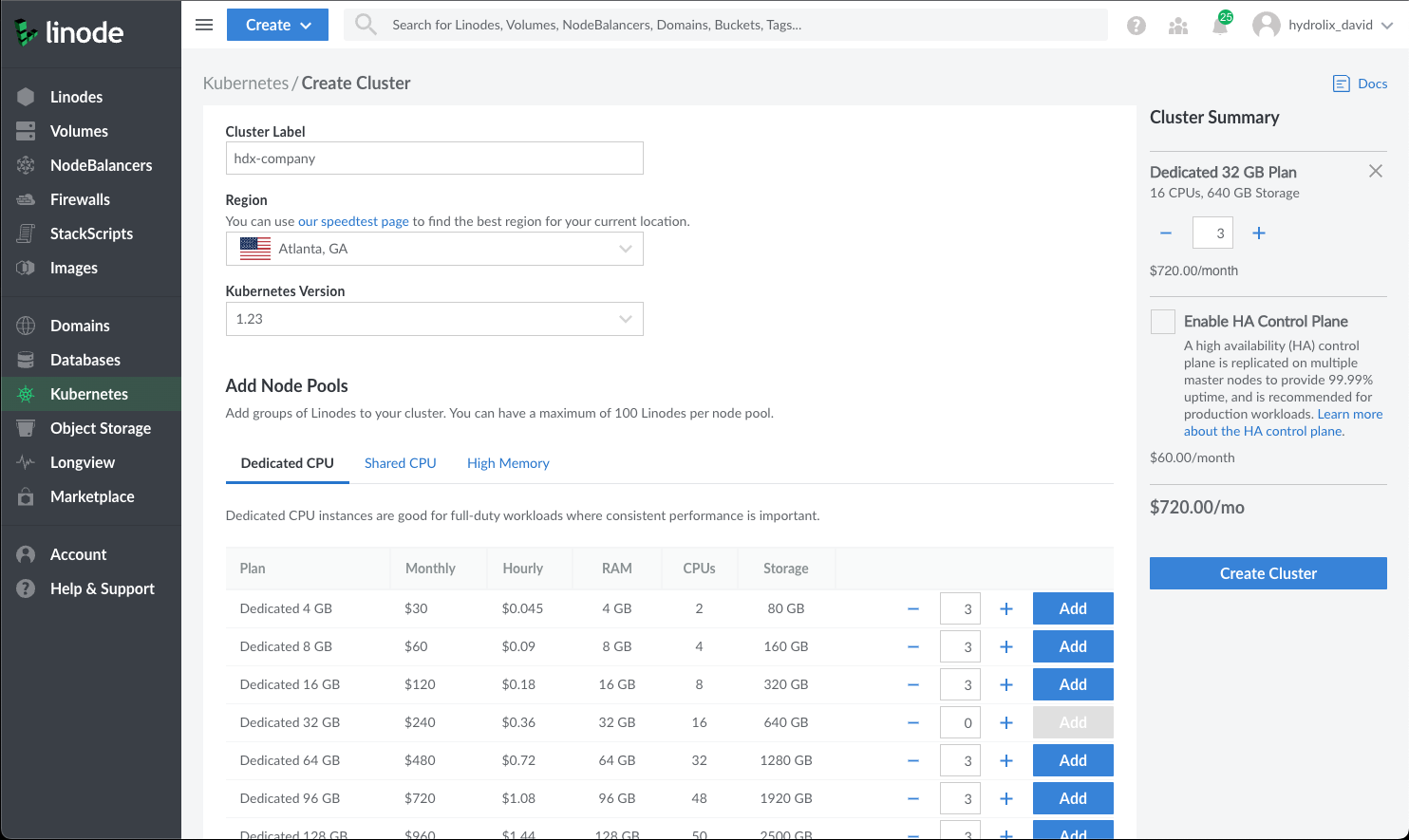Click the user avatar icon
Viewport: 1409px width, 840px height.
1267,25
